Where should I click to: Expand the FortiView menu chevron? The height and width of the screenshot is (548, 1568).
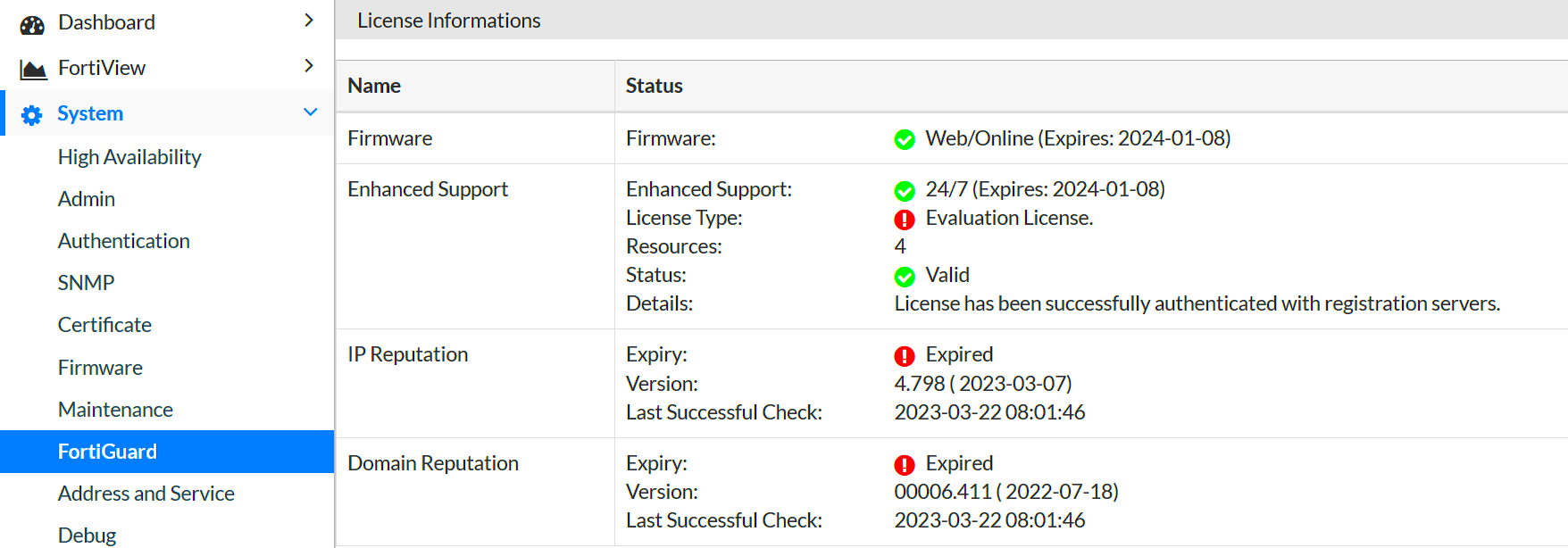[309, 66]
